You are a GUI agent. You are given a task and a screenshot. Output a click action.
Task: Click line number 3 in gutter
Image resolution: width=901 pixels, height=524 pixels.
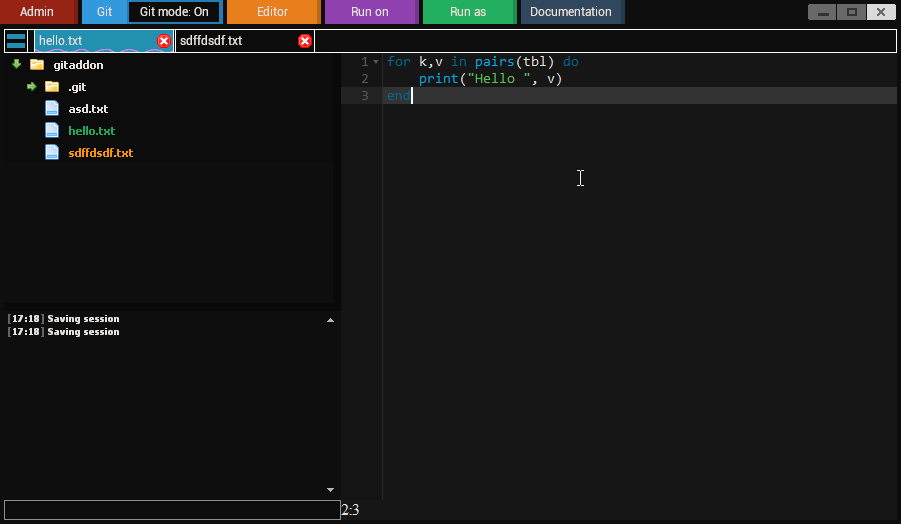365,95
